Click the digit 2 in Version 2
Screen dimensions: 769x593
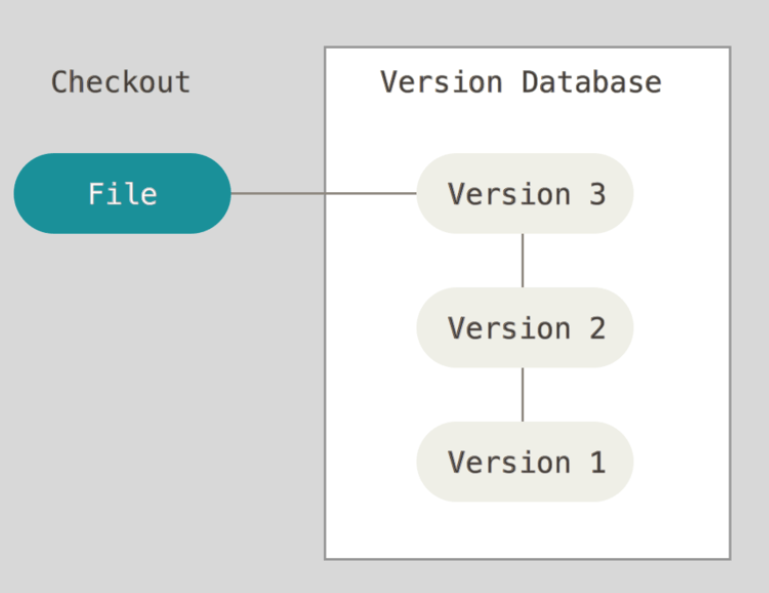pyautogui.click(x=597, y=328)
